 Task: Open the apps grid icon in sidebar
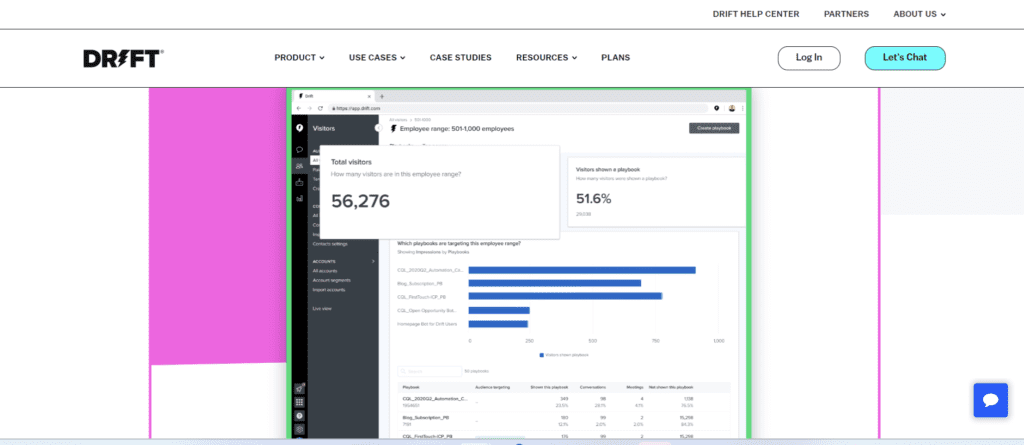pyautogui.click(x=299, y=402)
